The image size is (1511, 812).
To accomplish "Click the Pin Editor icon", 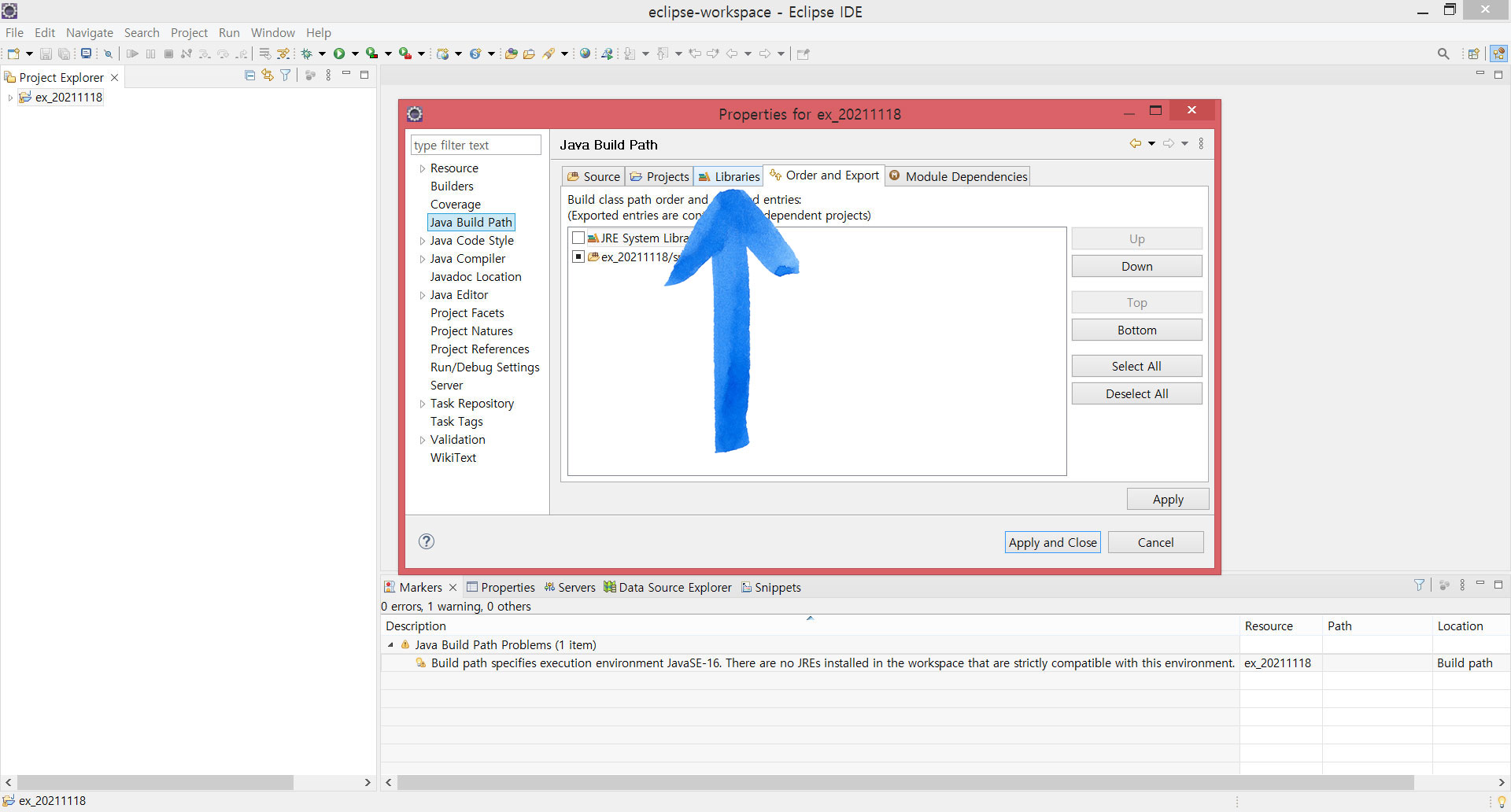I will click(x=803, y=54).
